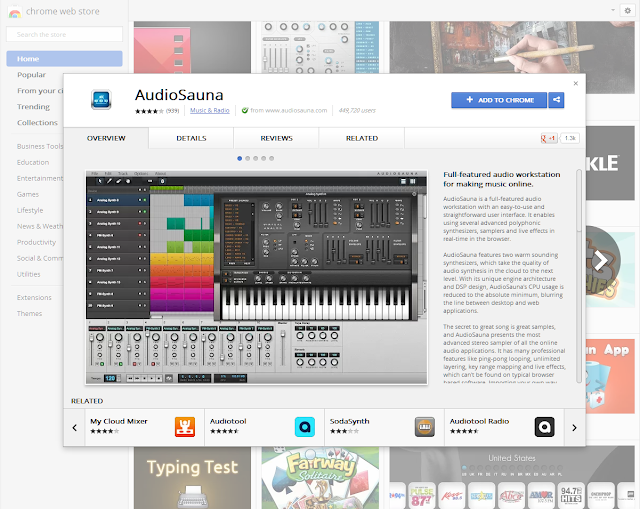Select Trending in the store sidebar
Screen dimensions: 640x509
pyautogui.click(x=33, y=107)
